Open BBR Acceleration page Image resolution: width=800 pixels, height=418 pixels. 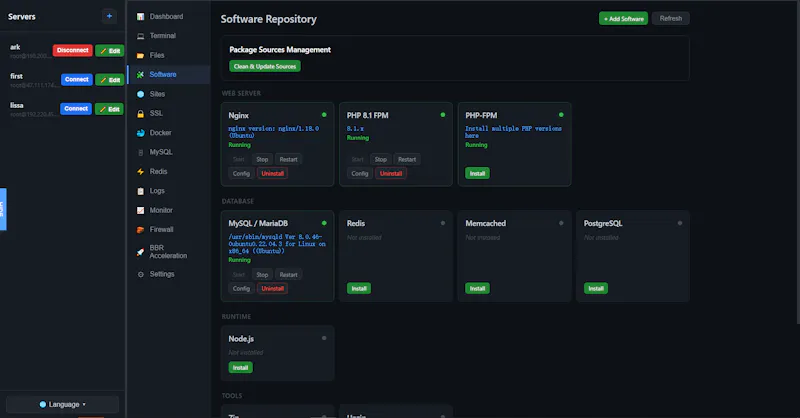[x=168, y=252]
